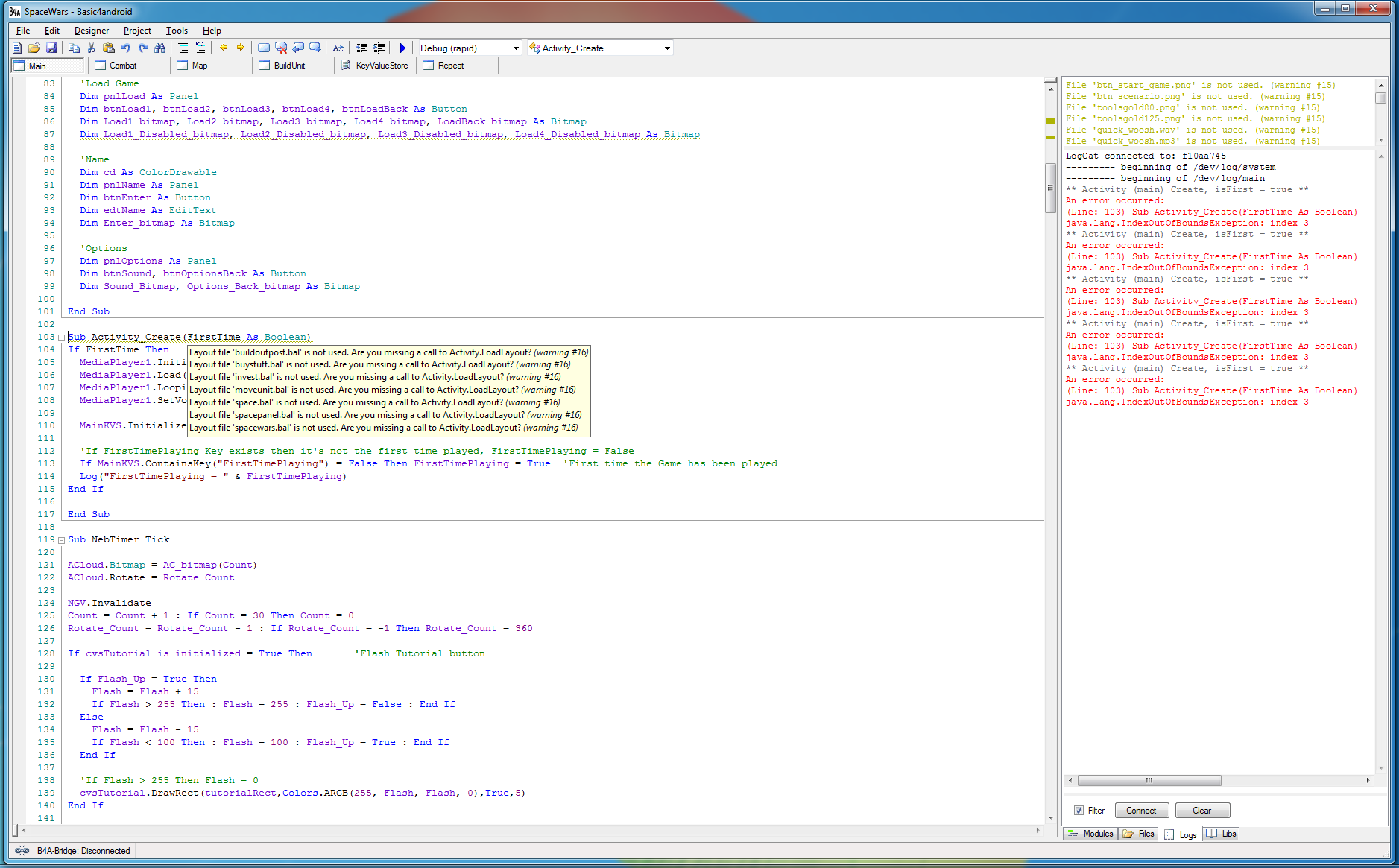This screenshot has width=1399, height=868.
Task: Save the project with the Save icon
Action: pyautogui.click(x=52, y=48)
